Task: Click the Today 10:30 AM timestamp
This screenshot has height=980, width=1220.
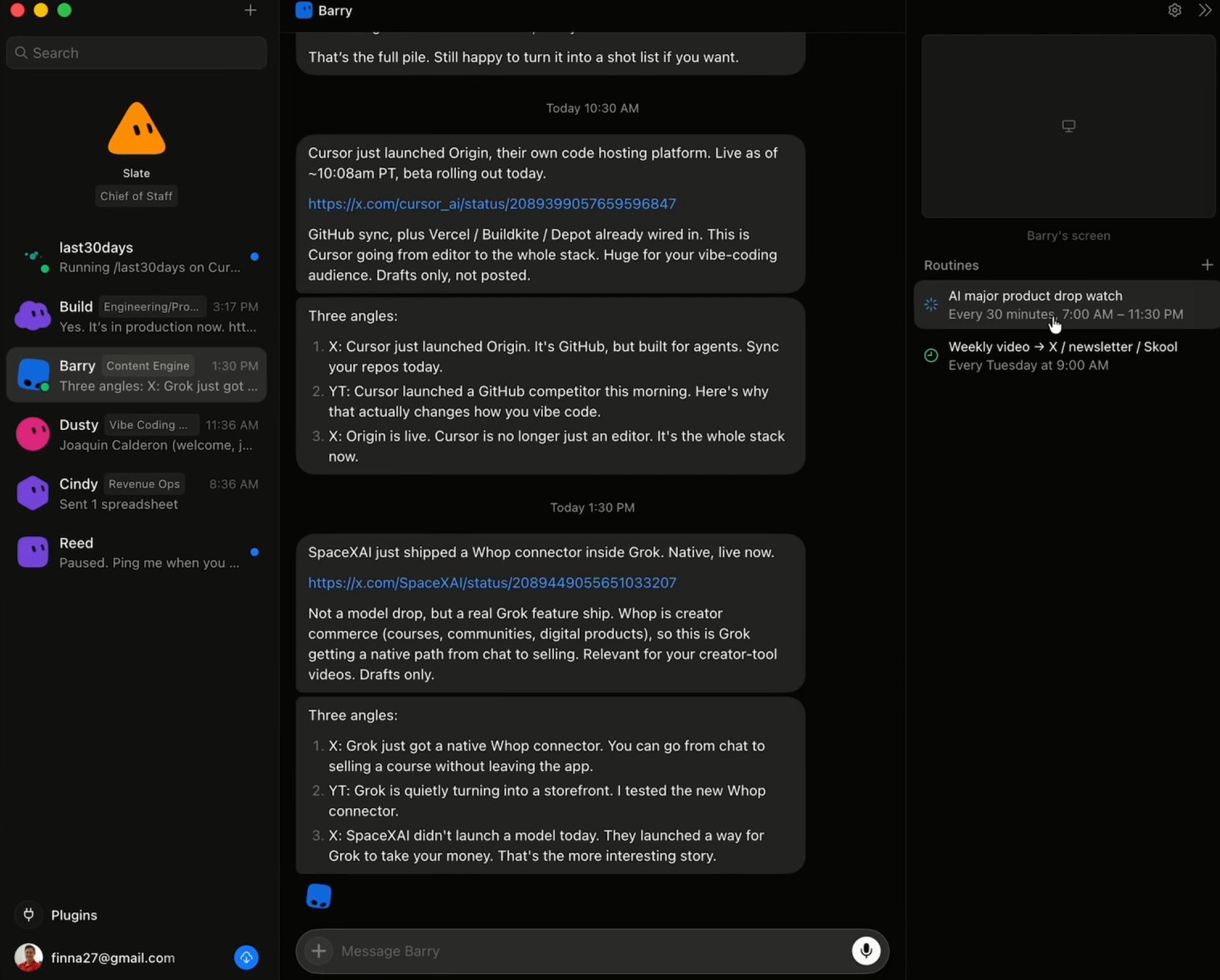Action: (593, 109)
